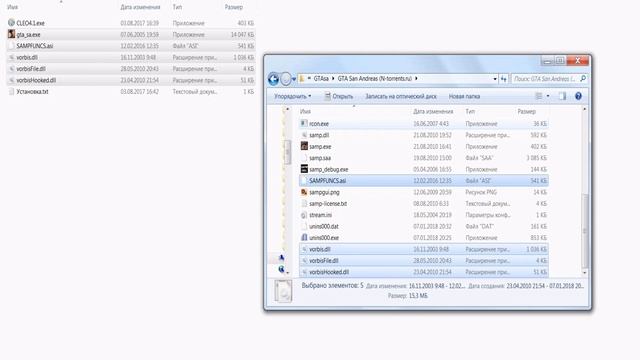Select 'SAMPFUNCS.asi' in Explorer window

point(424,181)
